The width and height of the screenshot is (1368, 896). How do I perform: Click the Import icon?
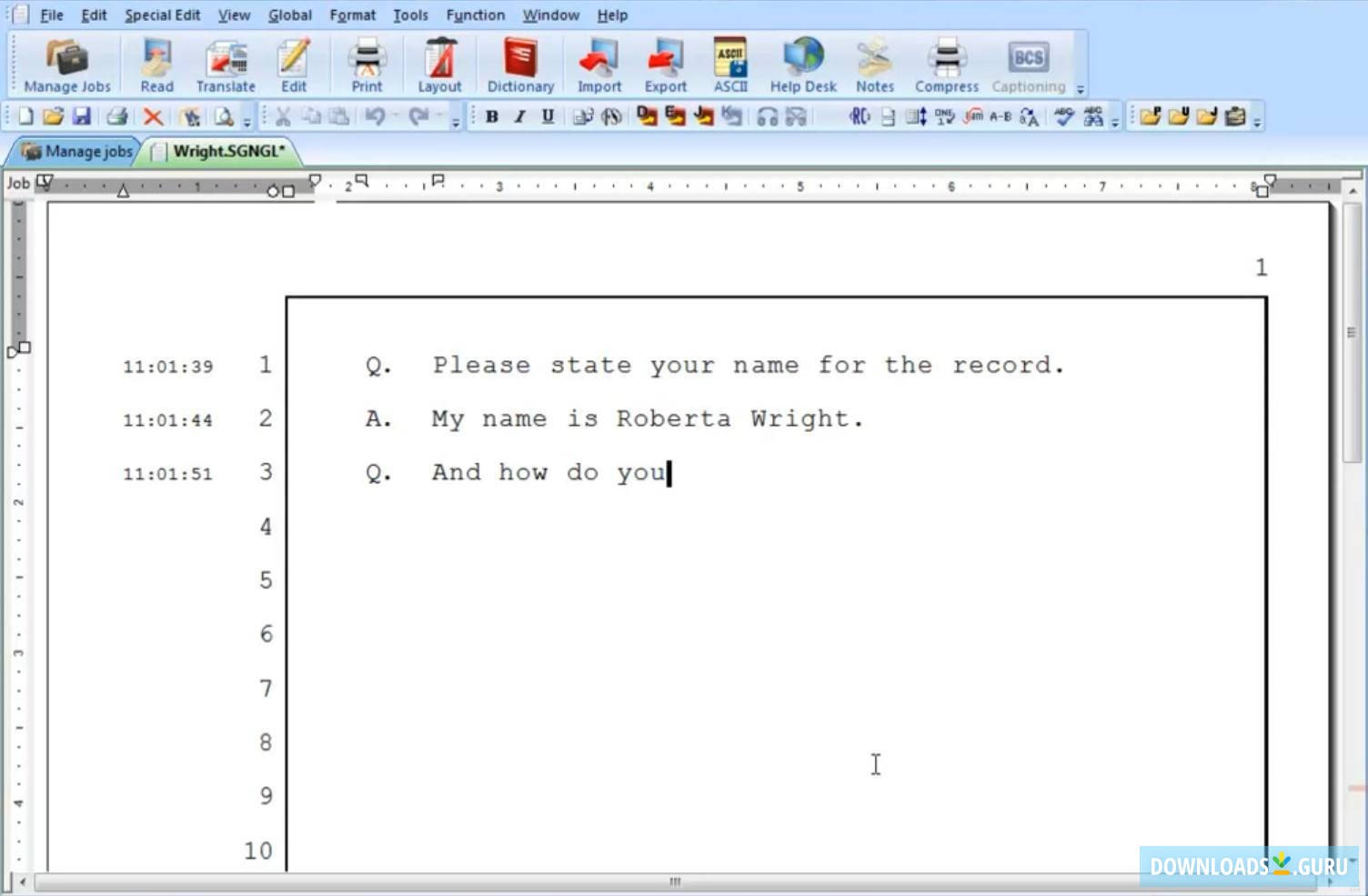coord(599,65)
